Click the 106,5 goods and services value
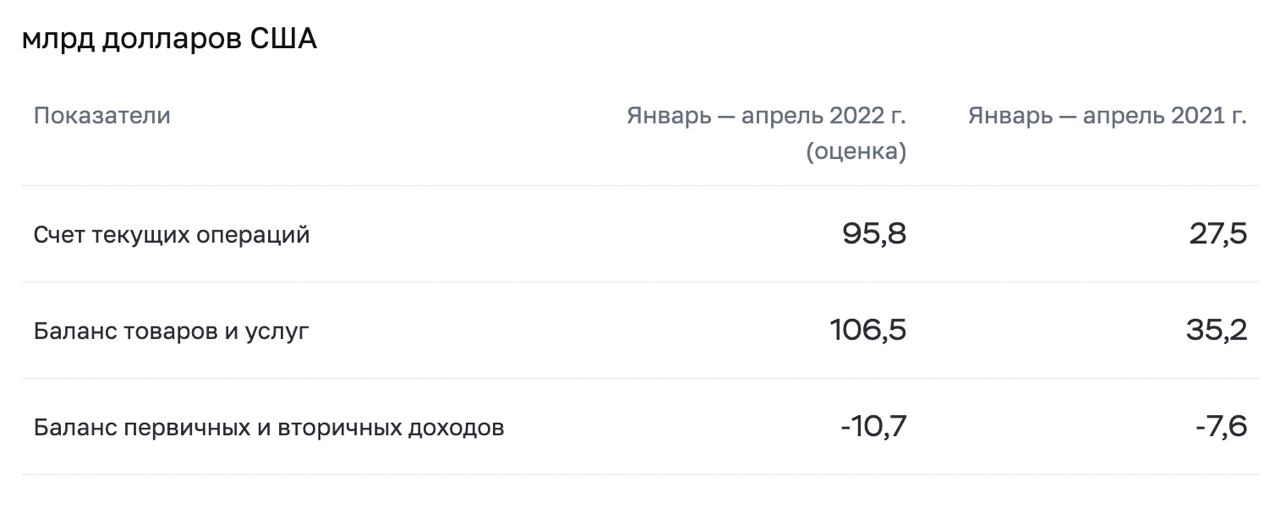Screen dimensions: 1280x509 click(868, 330)
